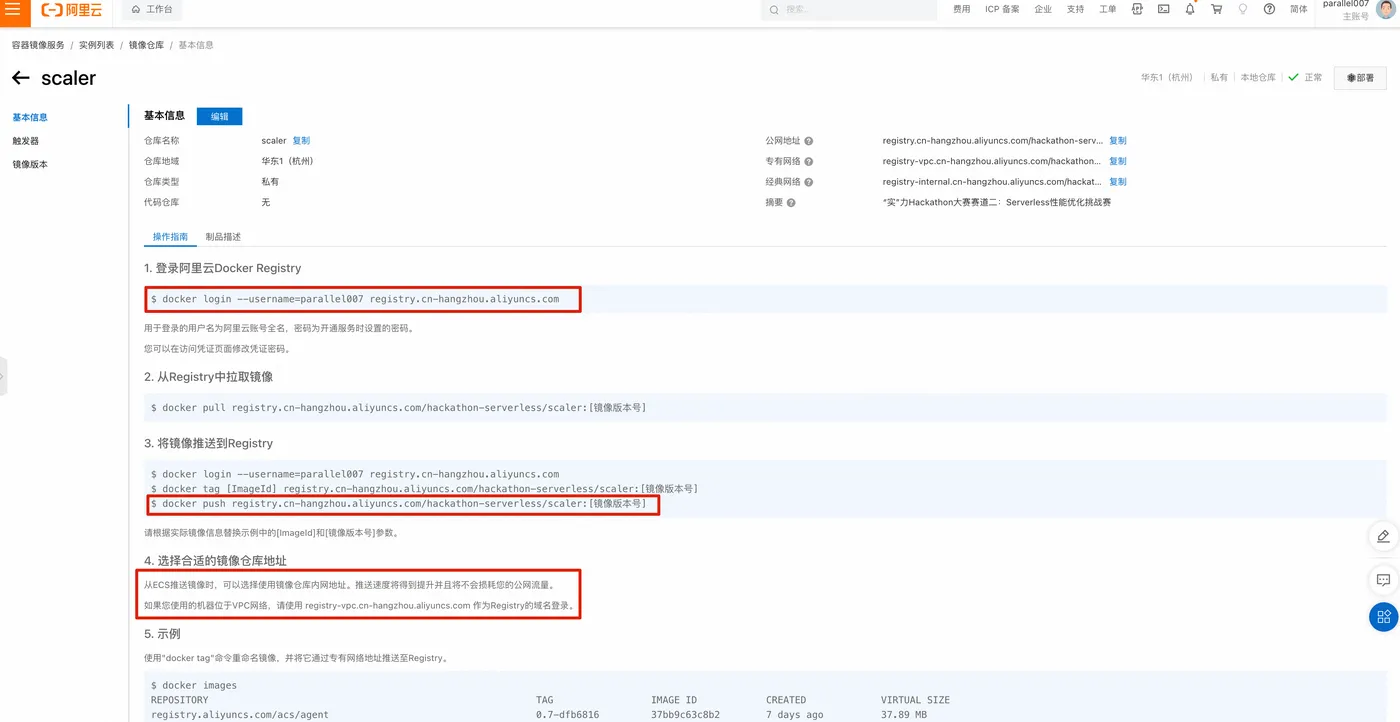Focus the top search 搜索 box
The image size is (1400, 722).
tap(849, 9)
